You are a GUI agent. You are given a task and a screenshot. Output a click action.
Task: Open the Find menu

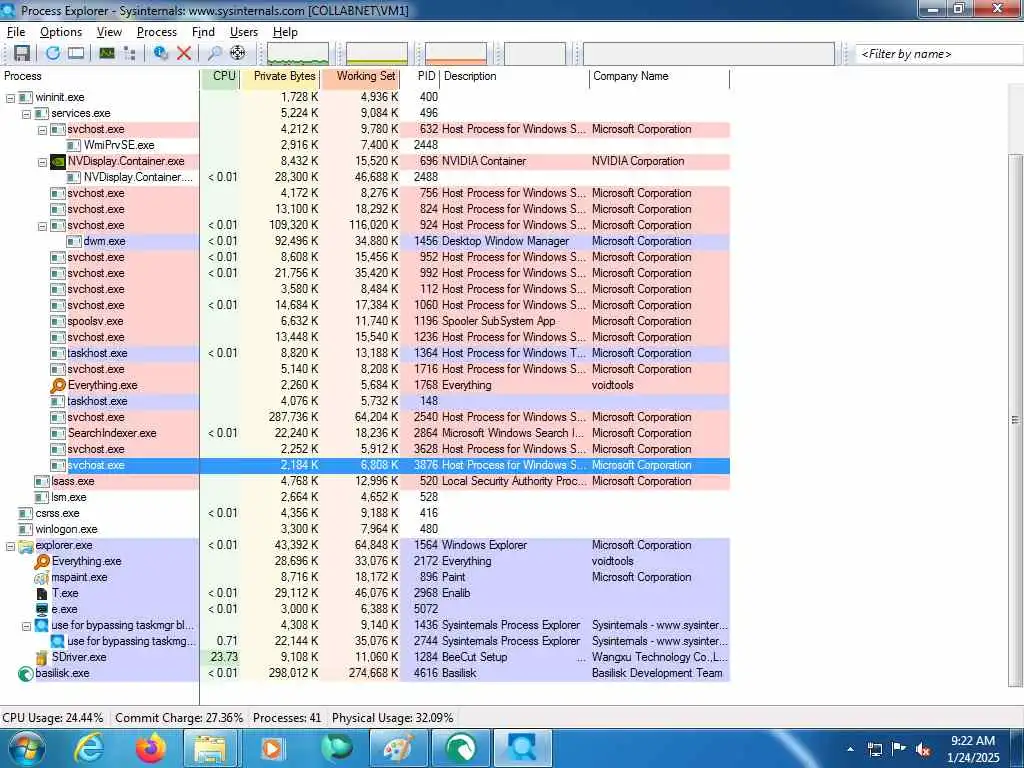(x=203, y=31)
